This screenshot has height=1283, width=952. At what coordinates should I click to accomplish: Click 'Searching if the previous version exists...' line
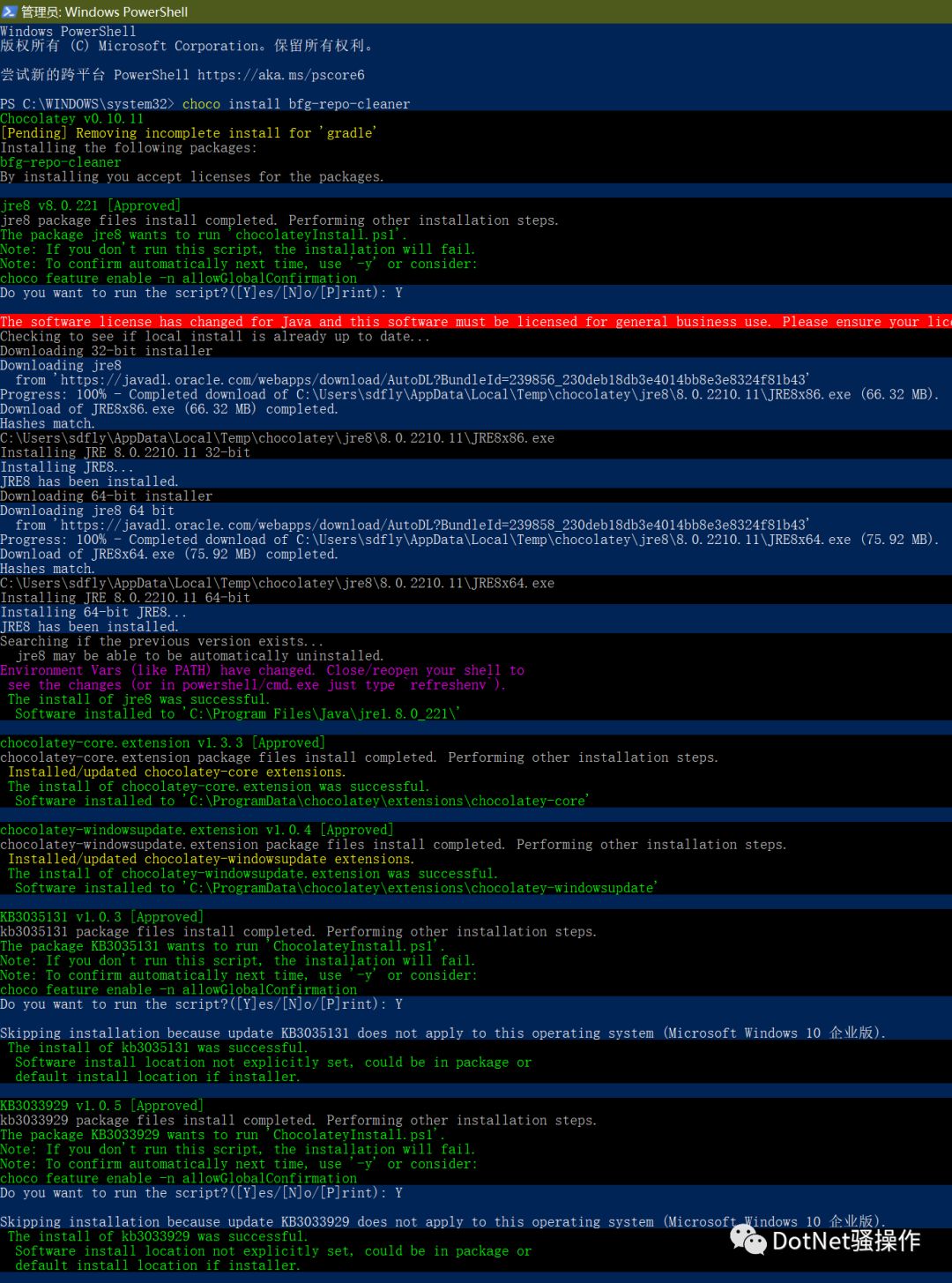coord(161,641)
